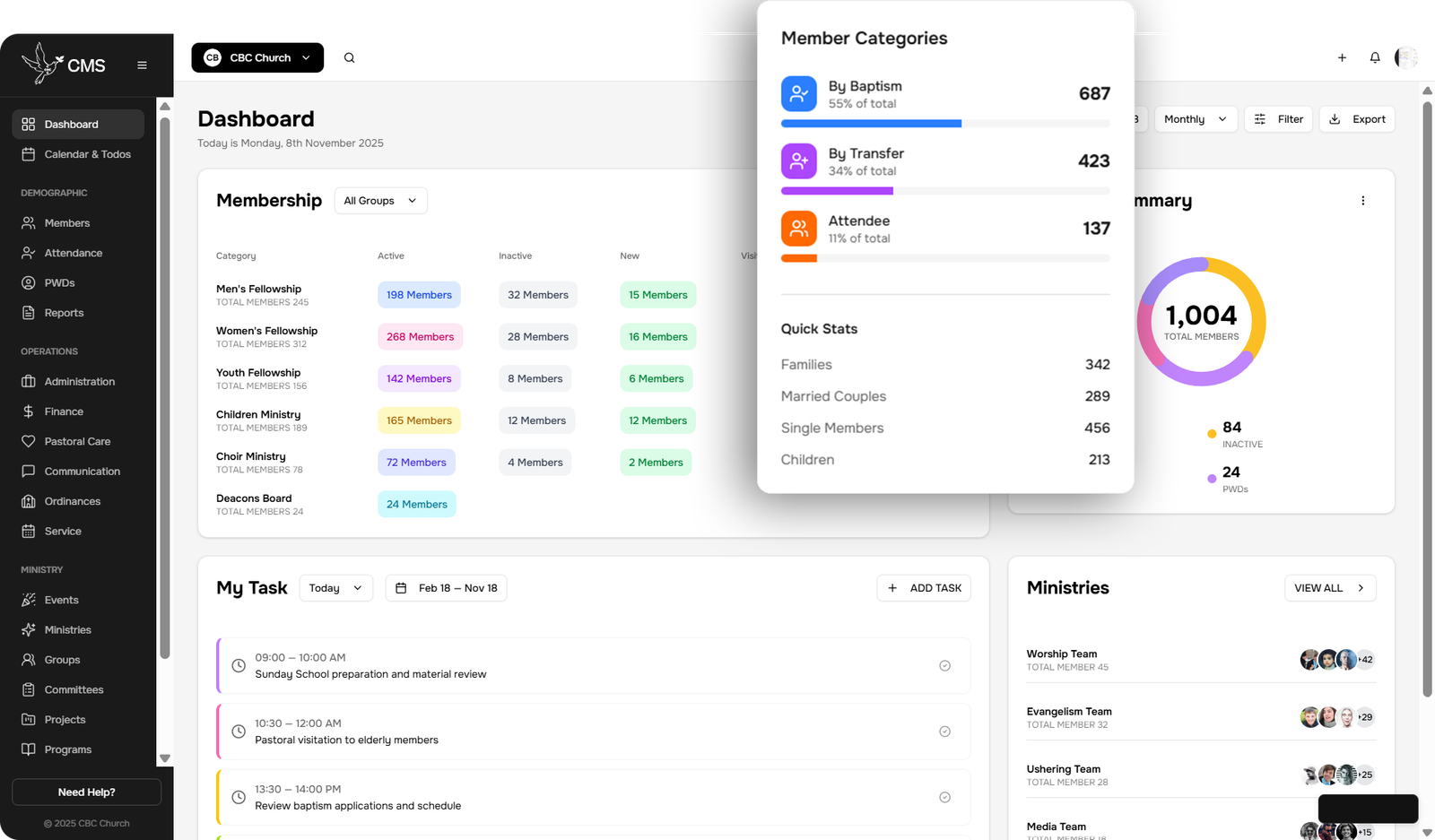Open the CBC Church organization dropdown

pos(257,57)
